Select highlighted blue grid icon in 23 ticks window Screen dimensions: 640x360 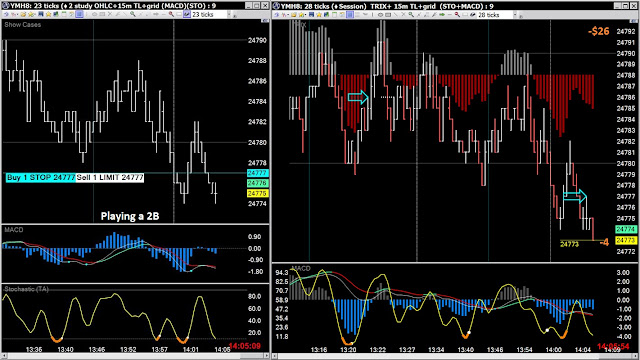(79, 14)
